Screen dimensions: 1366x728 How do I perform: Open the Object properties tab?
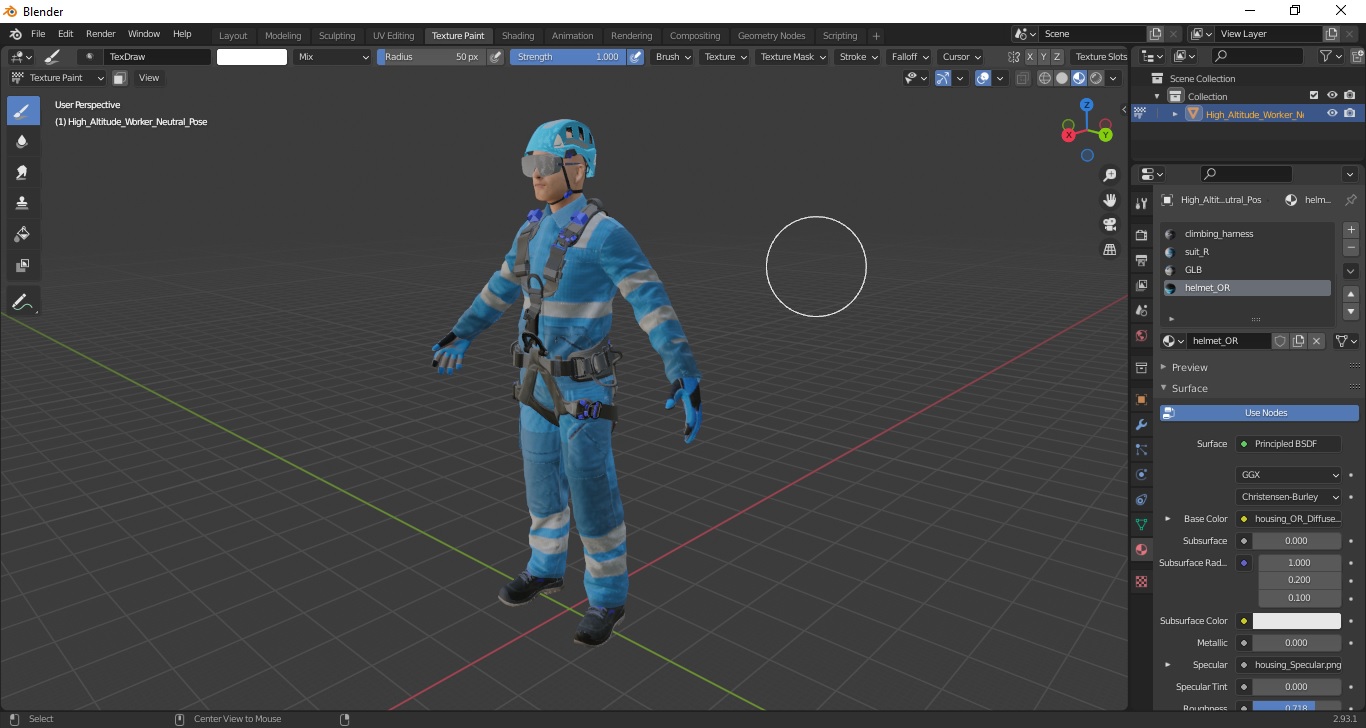click(1141, 399)
